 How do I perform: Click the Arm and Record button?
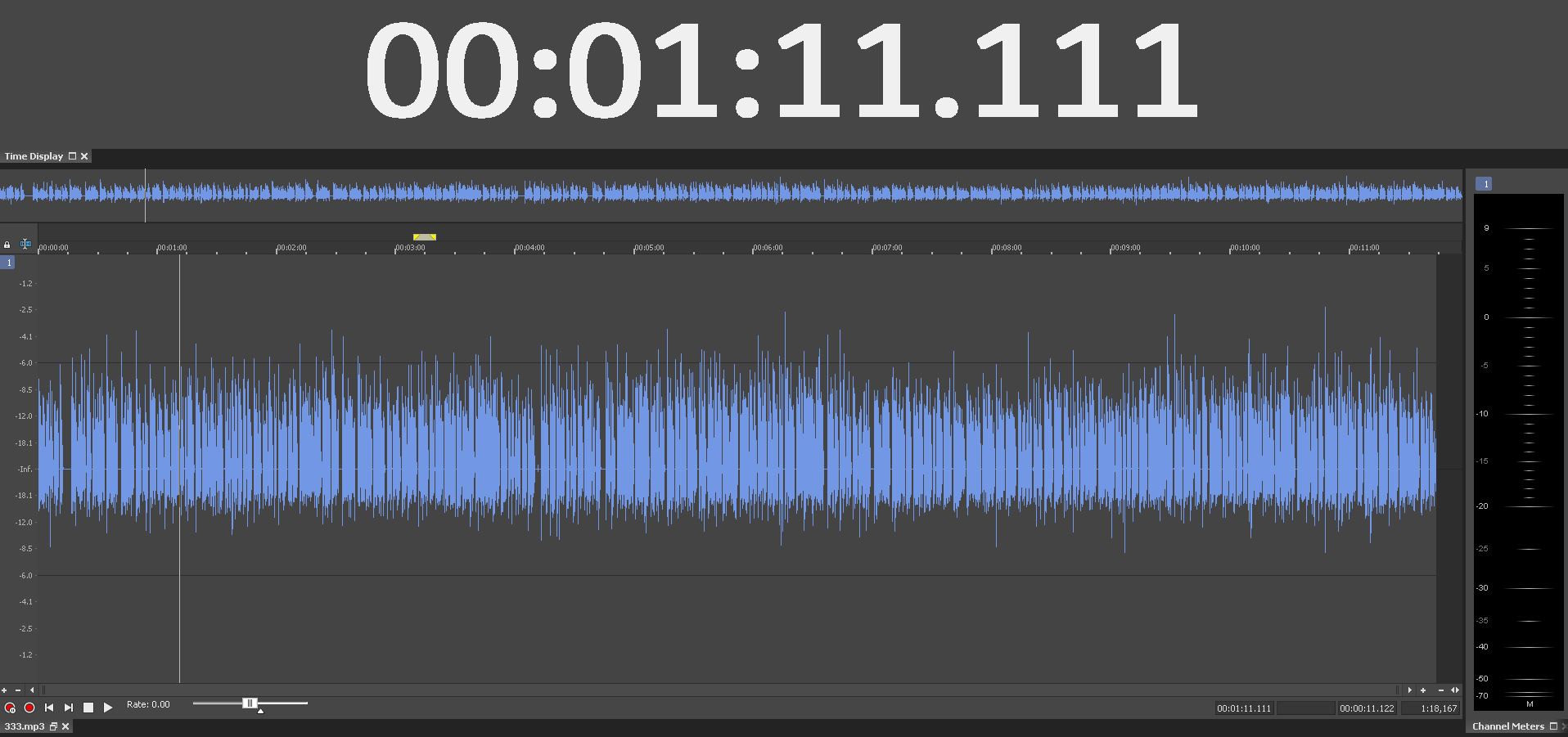click(x=10, y=708)
